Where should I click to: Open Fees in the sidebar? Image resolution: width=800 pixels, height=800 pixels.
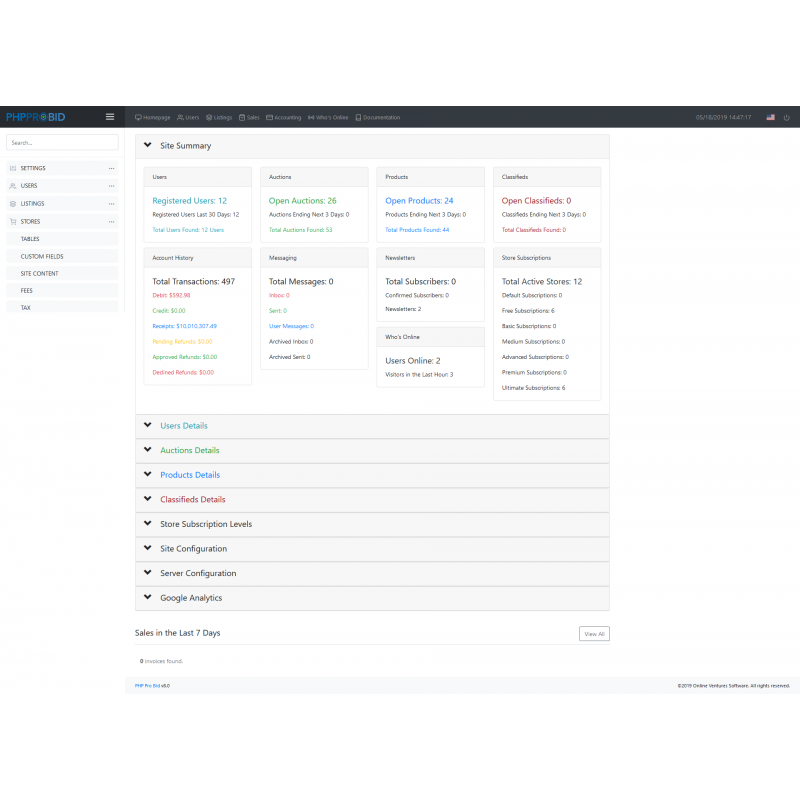[x=62, y=290]
